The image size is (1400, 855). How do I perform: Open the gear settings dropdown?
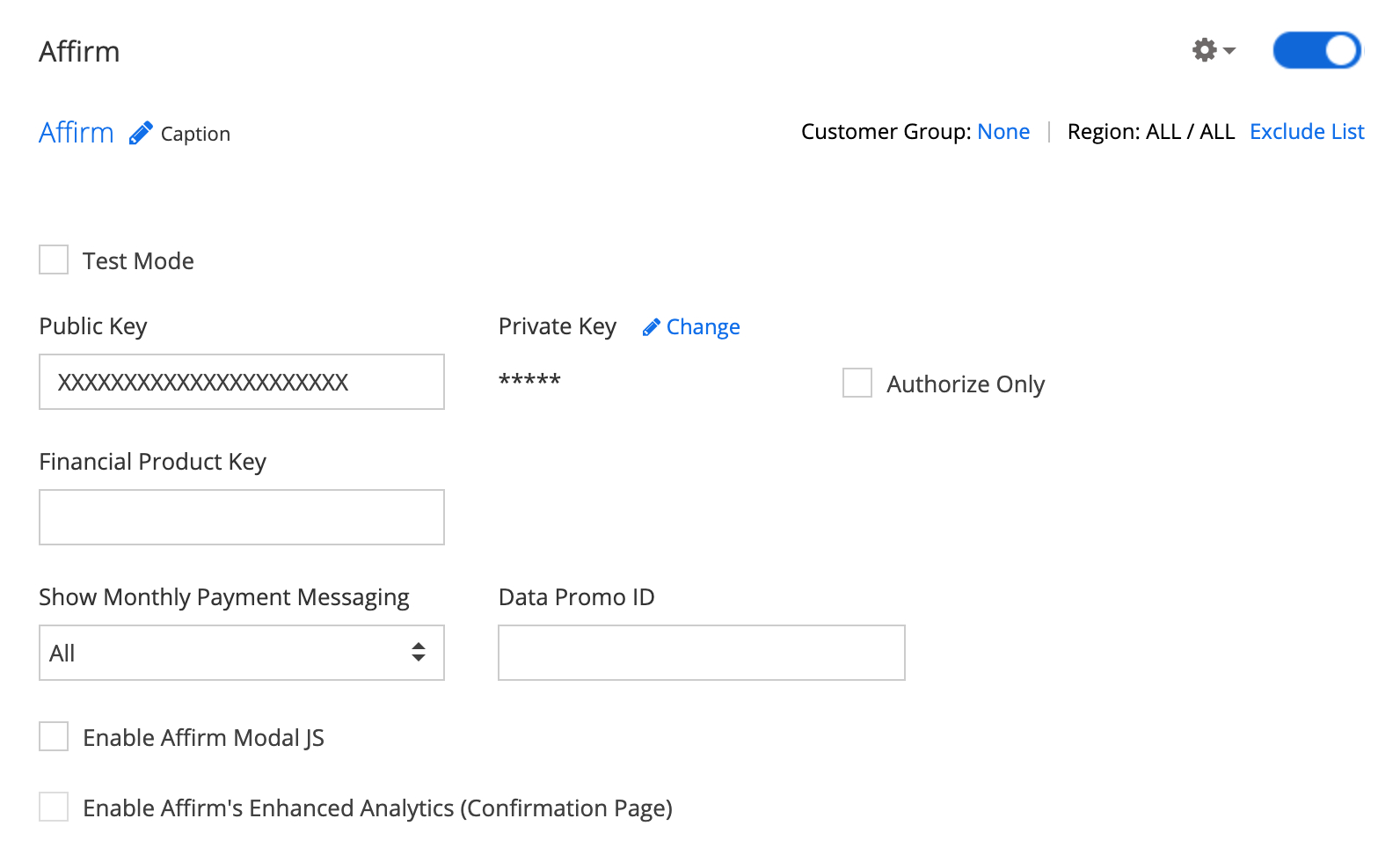pos(1214,50)
